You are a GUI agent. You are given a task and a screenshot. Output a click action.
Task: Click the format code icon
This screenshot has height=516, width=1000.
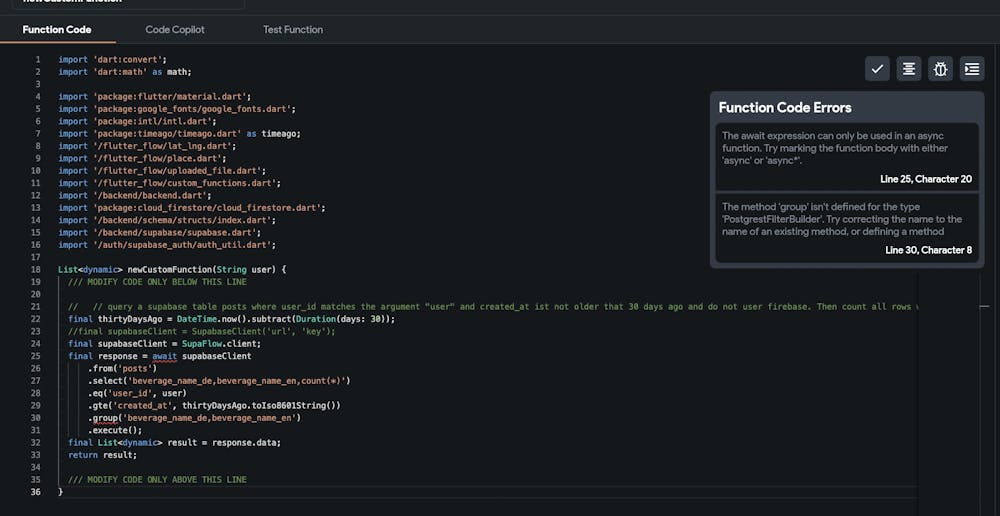(x=909, y=68)
